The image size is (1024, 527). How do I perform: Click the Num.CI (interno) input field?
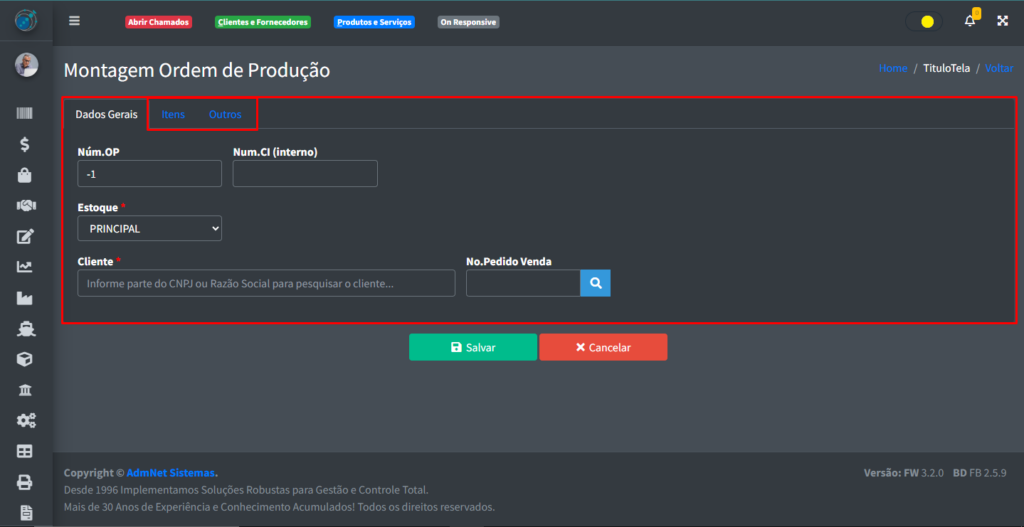click(x=305, y=174)
